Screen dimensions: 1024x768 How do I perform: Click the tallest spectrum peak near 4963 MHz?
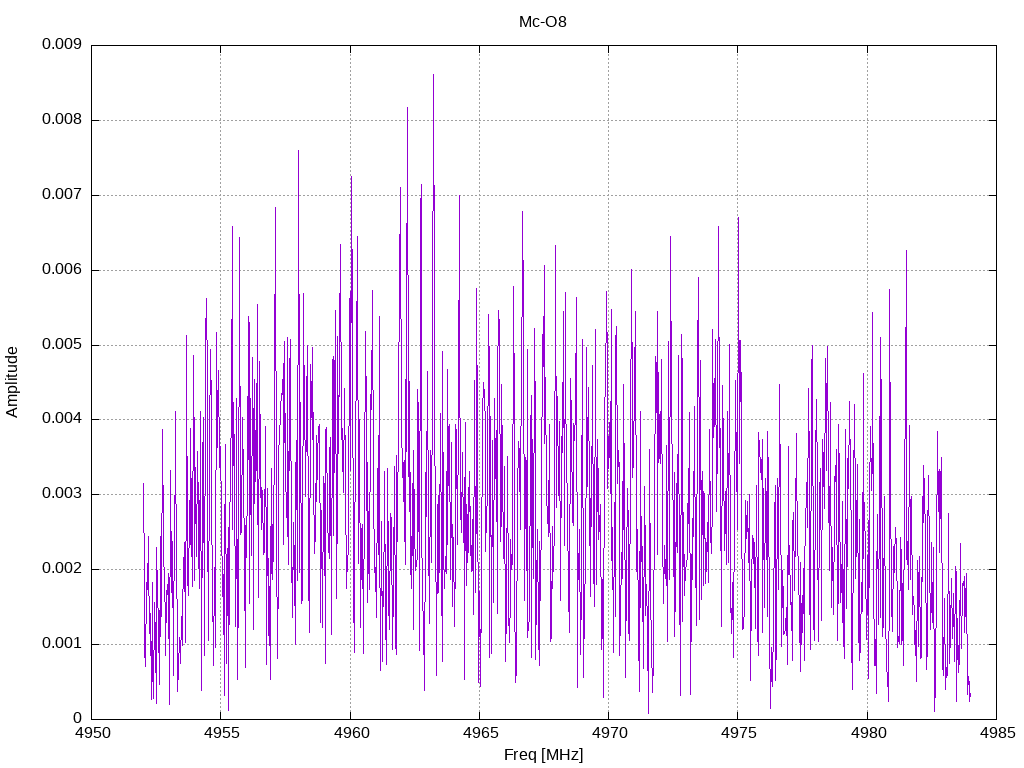tap(433, 76)
